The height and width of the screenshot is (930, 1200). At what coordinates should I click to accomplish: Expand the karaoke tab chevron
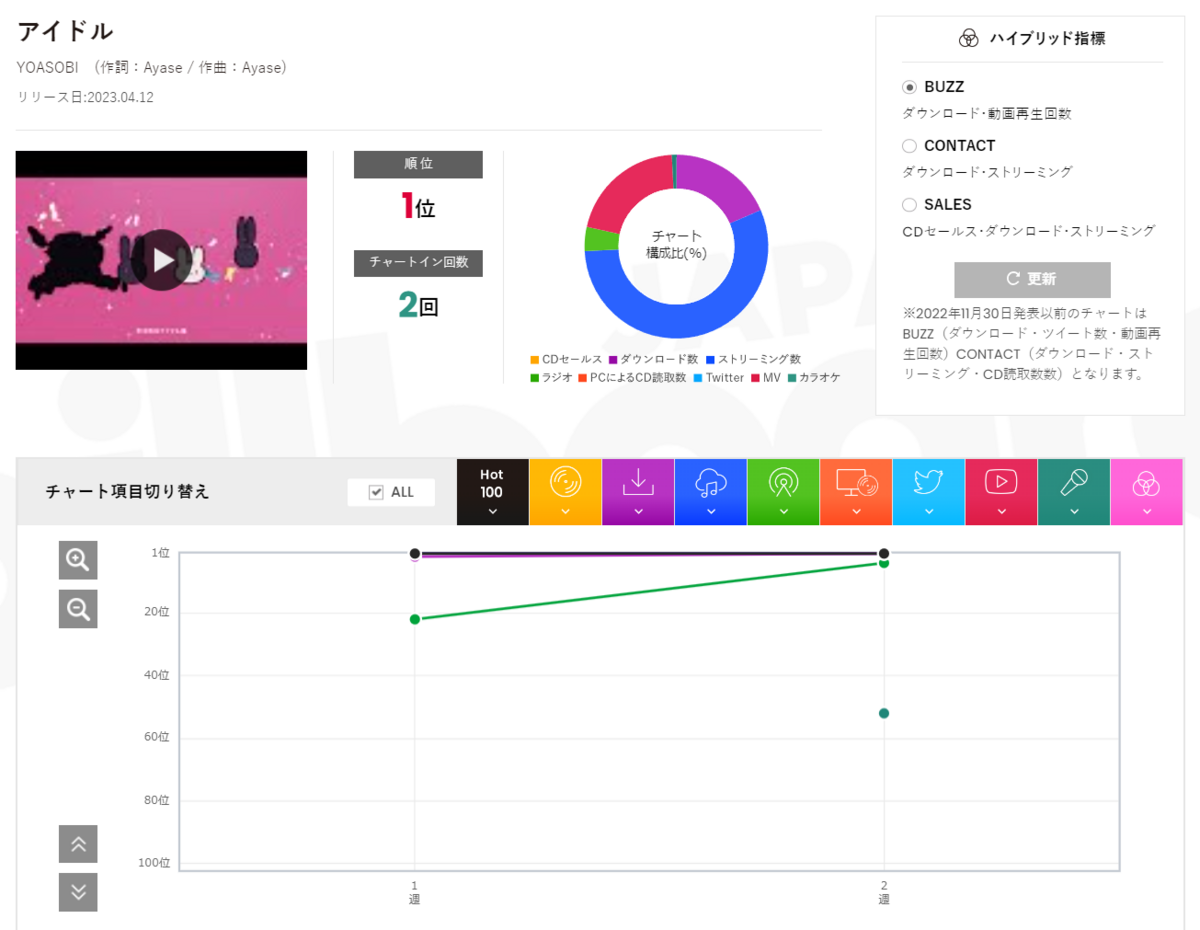(1074, 512)
